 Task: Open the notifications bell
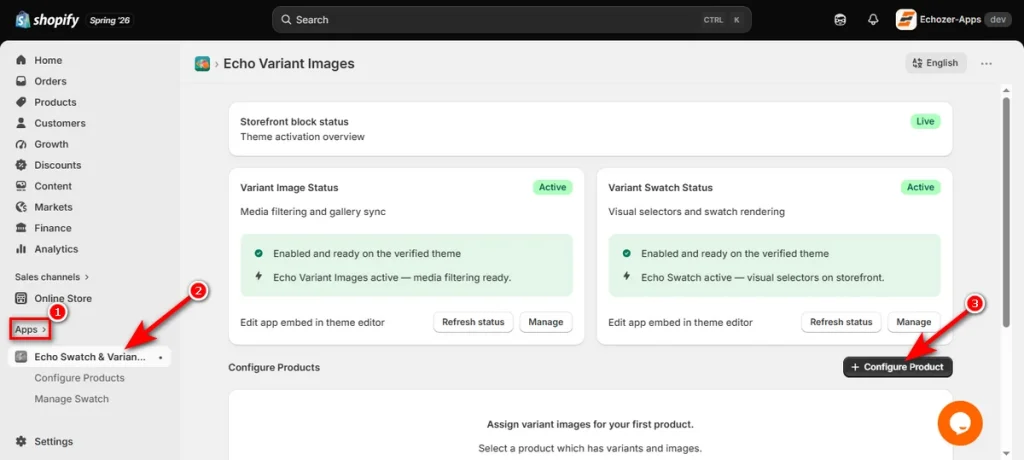point(873,20)
